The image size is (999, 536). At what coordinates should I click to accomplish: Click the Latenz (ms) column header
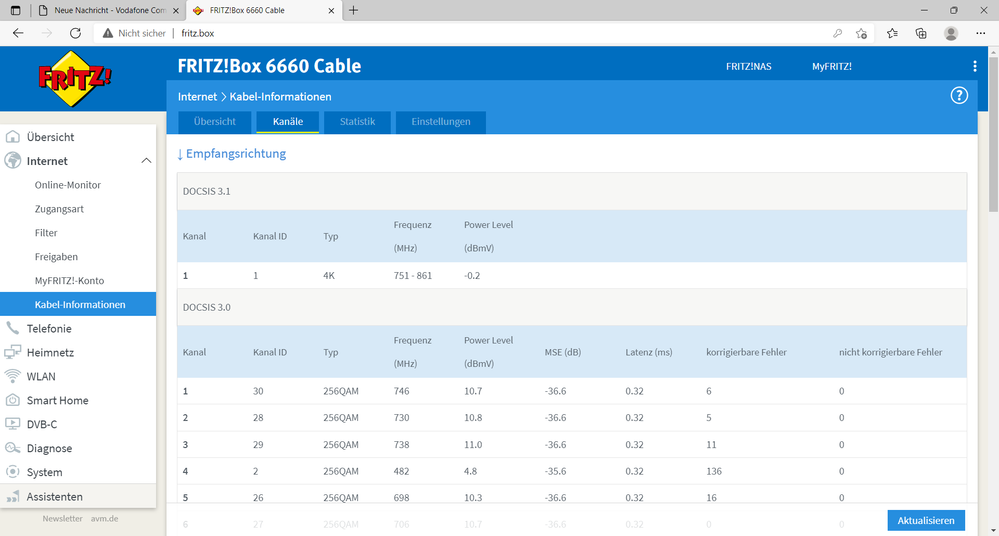coord(649,352)
